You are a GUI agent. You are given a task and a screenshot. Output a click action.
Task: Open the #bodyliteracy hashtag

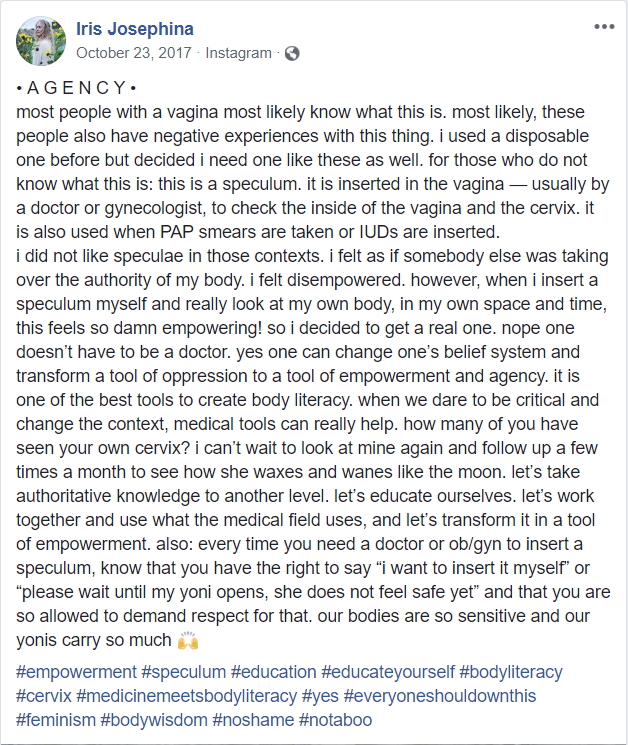tap(511, 672)
